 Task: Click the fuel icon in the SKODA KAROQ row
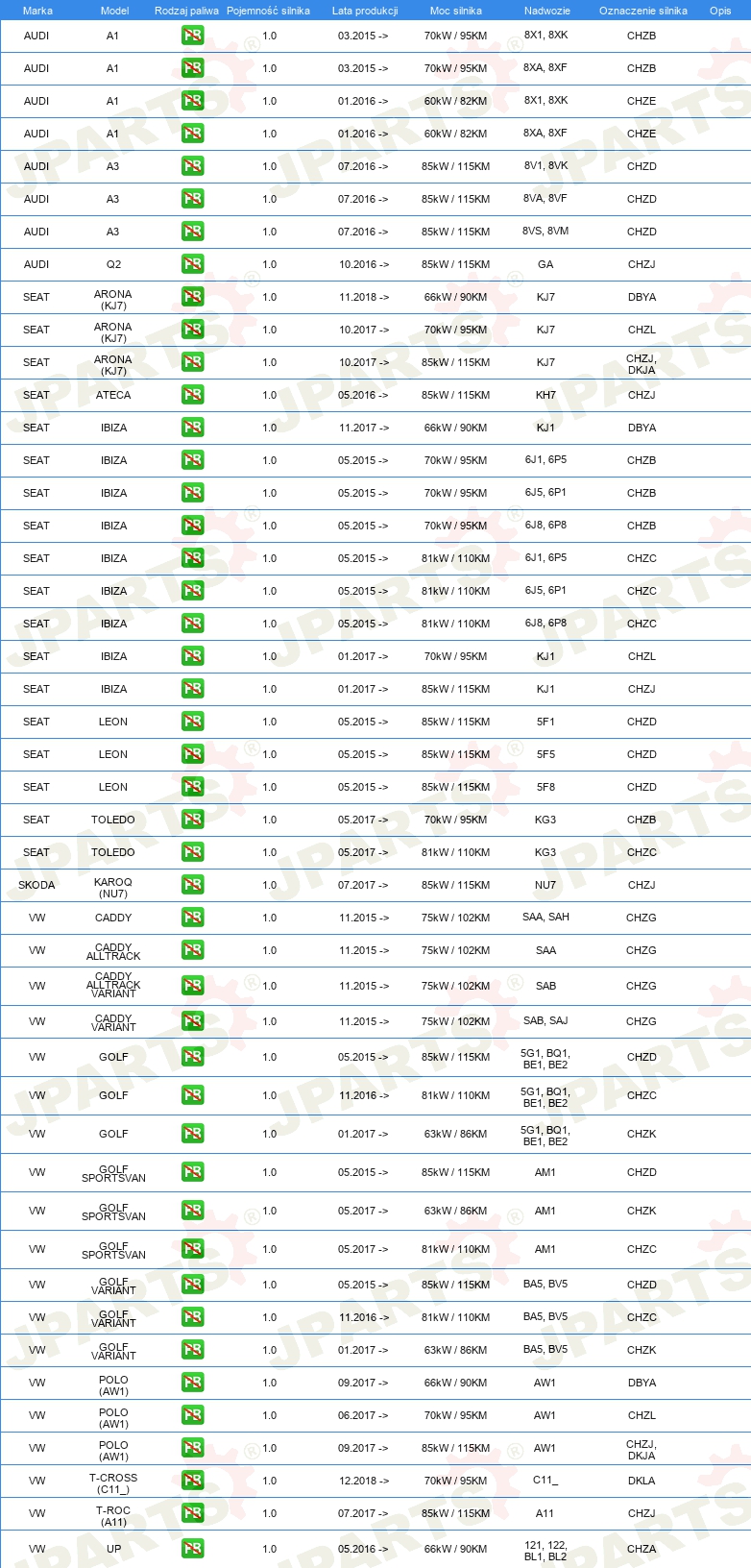point(192,885)
